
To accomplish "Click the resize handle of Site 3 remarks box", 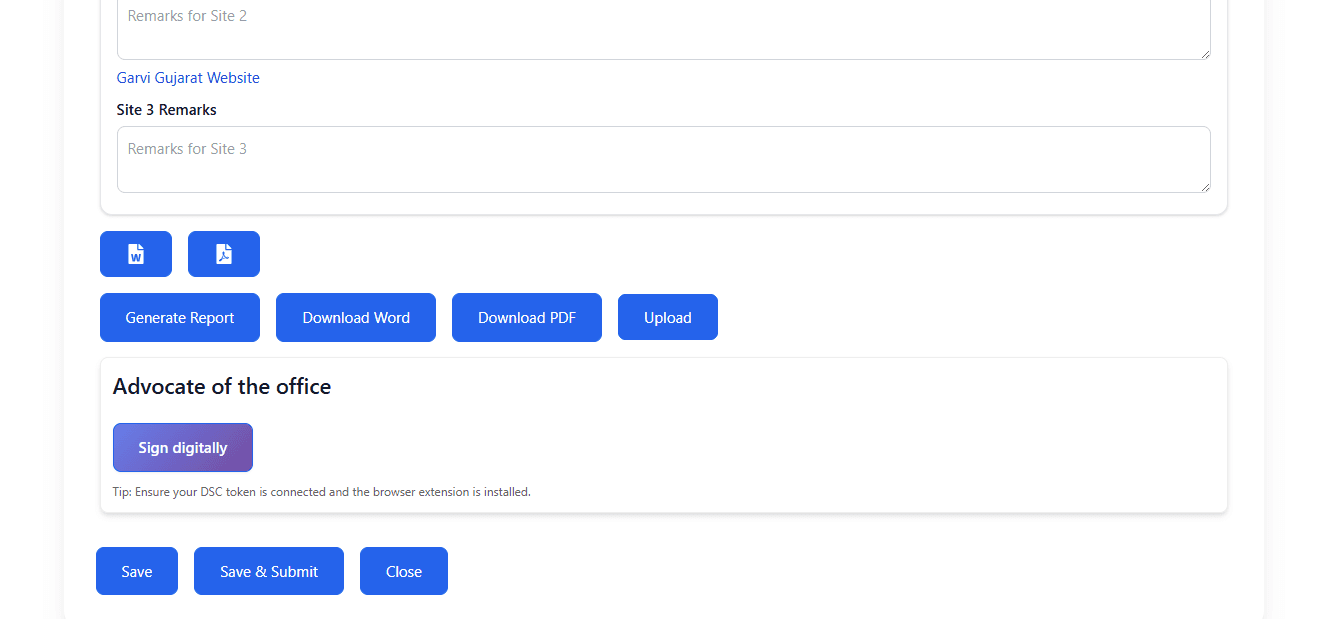I will point(1204,186).
